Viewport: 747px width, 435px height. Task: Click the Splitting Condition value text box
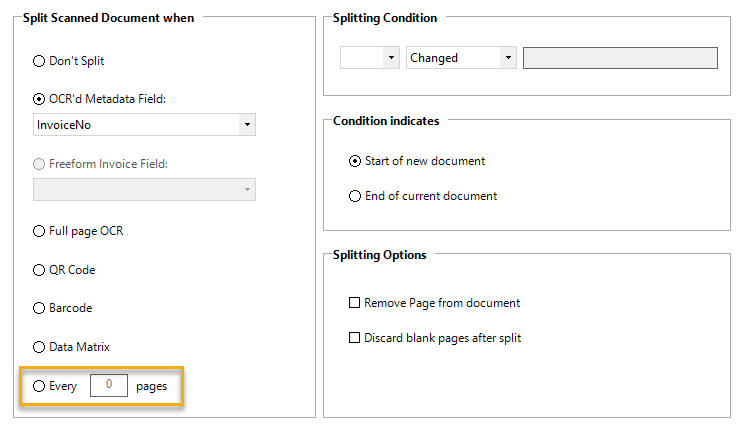coord(620,58)
